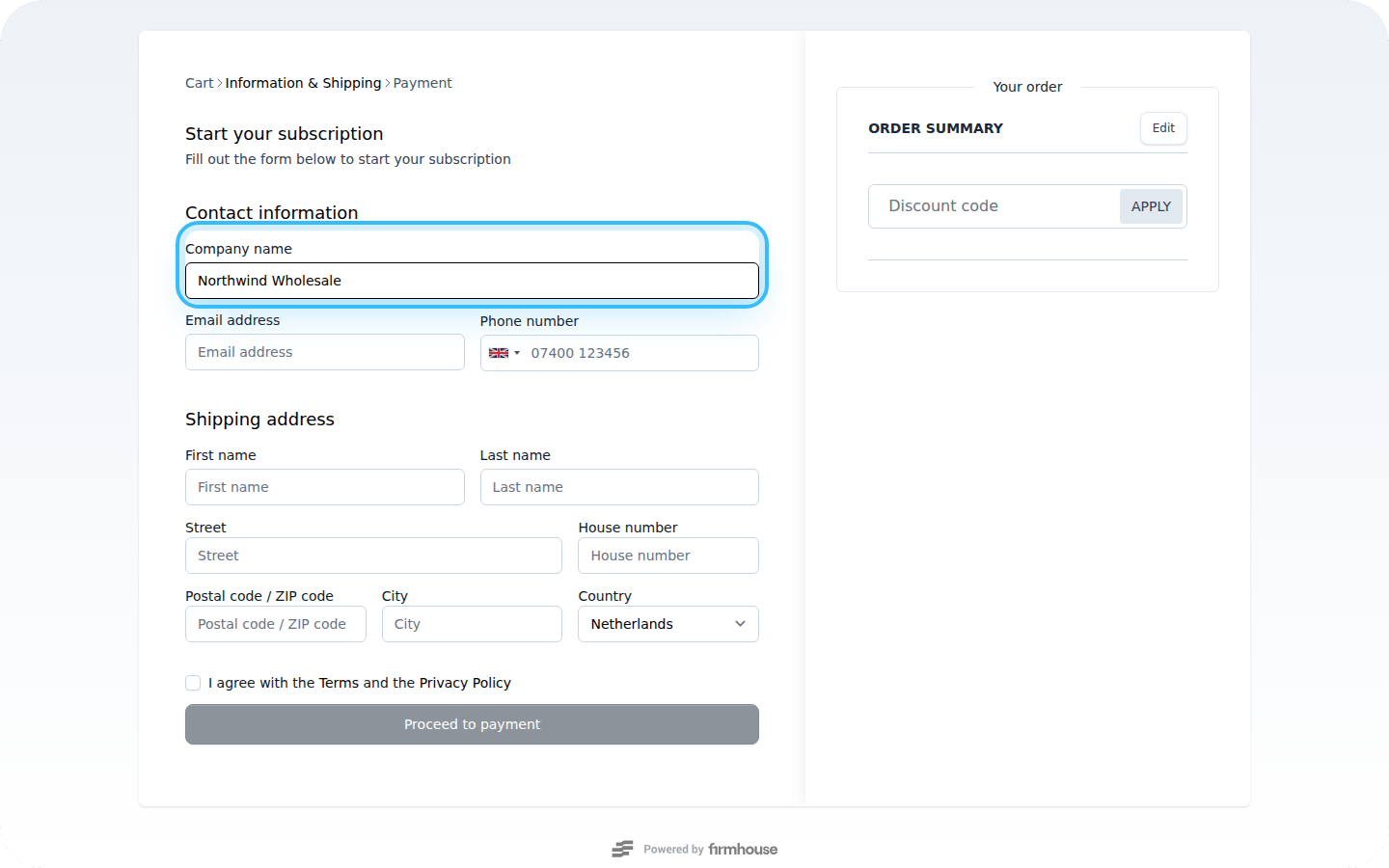Screen dimensions: 1389x868
Task: Focus the Discount code field
Action: (x=994, y=206)
